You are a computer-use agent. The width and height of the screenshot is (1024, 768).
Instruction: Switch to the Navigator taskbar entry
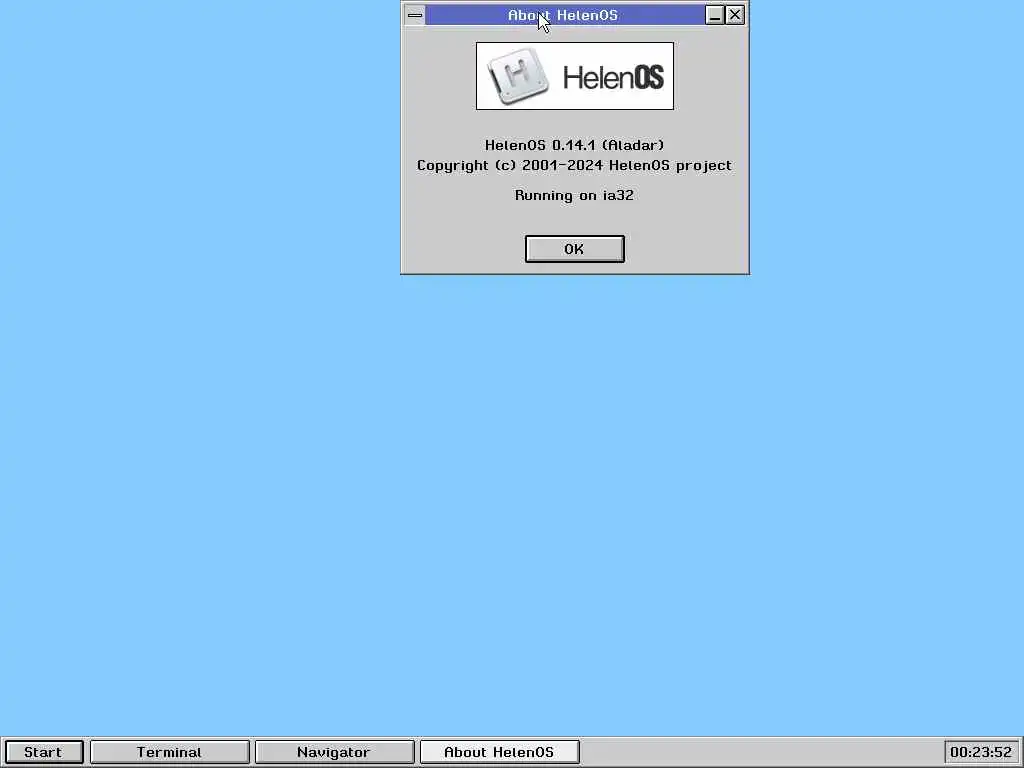coord(334,752)
